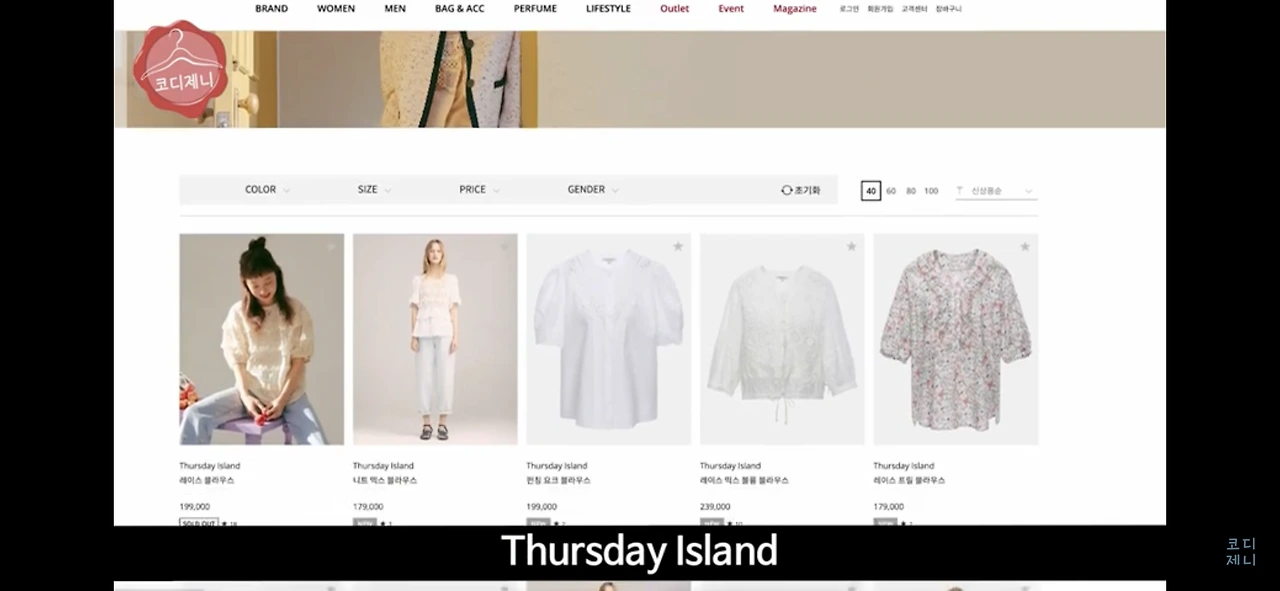Viewport: 1280px width, 591px height.
Task: Open the 장바구니 cart link
Action: tap(949, 9)
